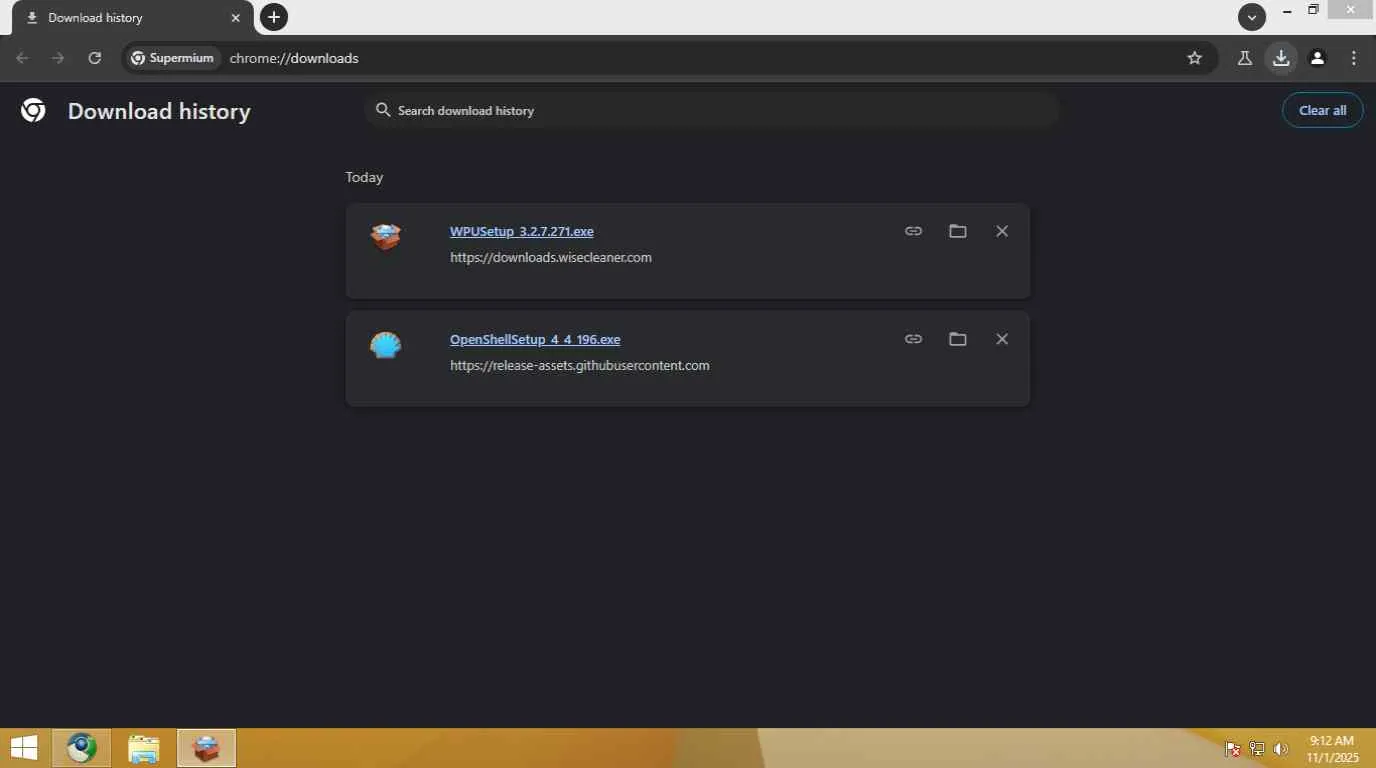Image resolution: width=1376 pixels, height=768 pixels.
Task: Open File Explorer from the taskbar
Action: tap(144, 748)
